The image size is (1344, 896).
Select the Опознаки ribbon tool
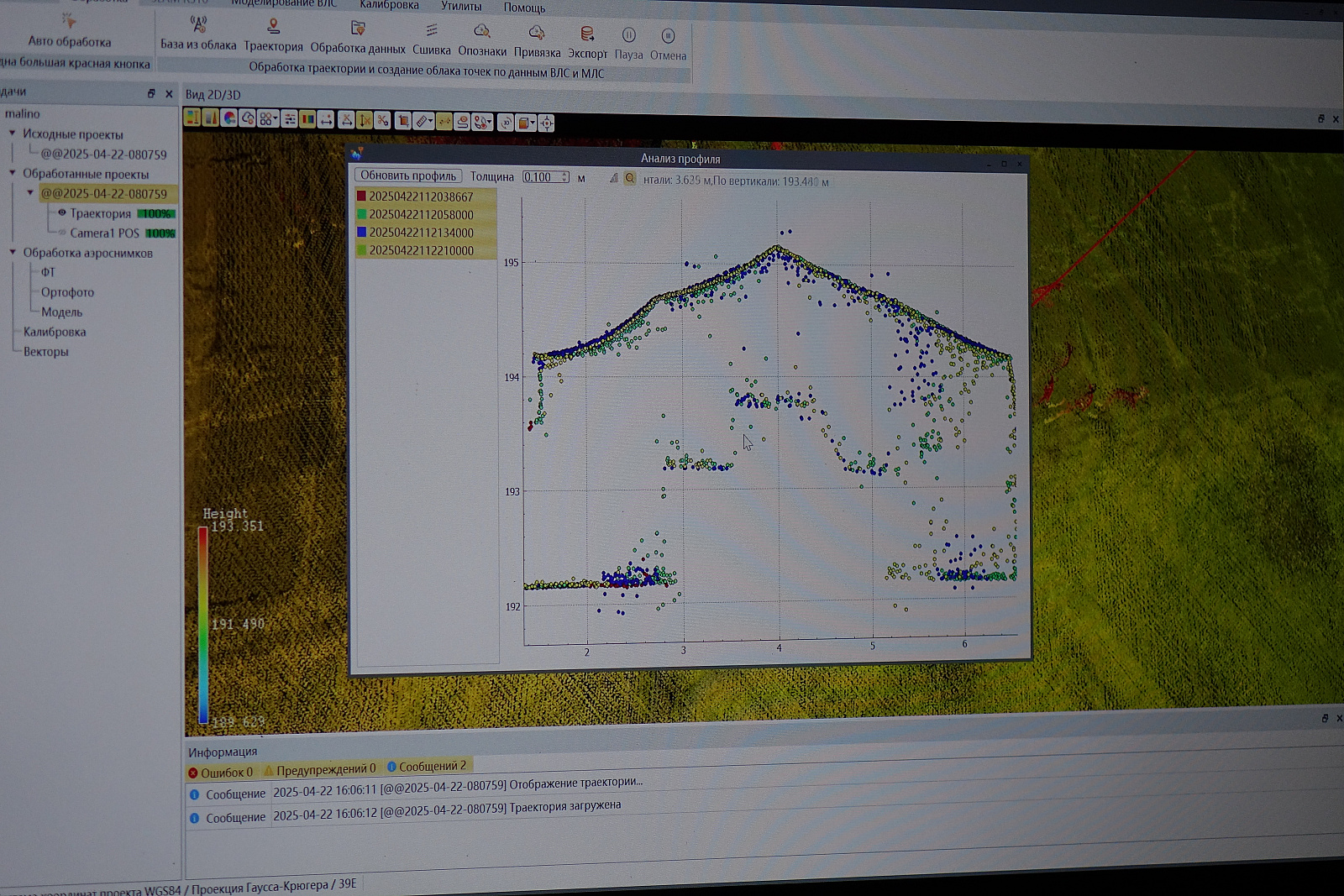coord(482,32)
